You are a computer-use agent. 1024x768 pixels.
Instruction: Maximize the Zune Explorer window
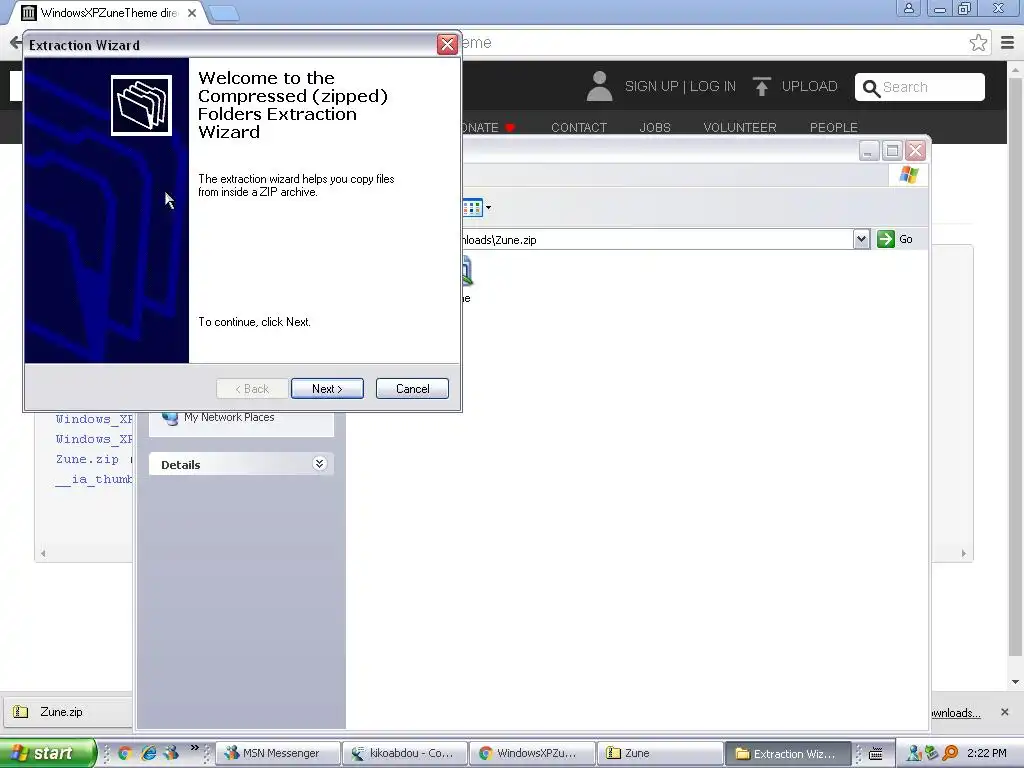point(892,151)
